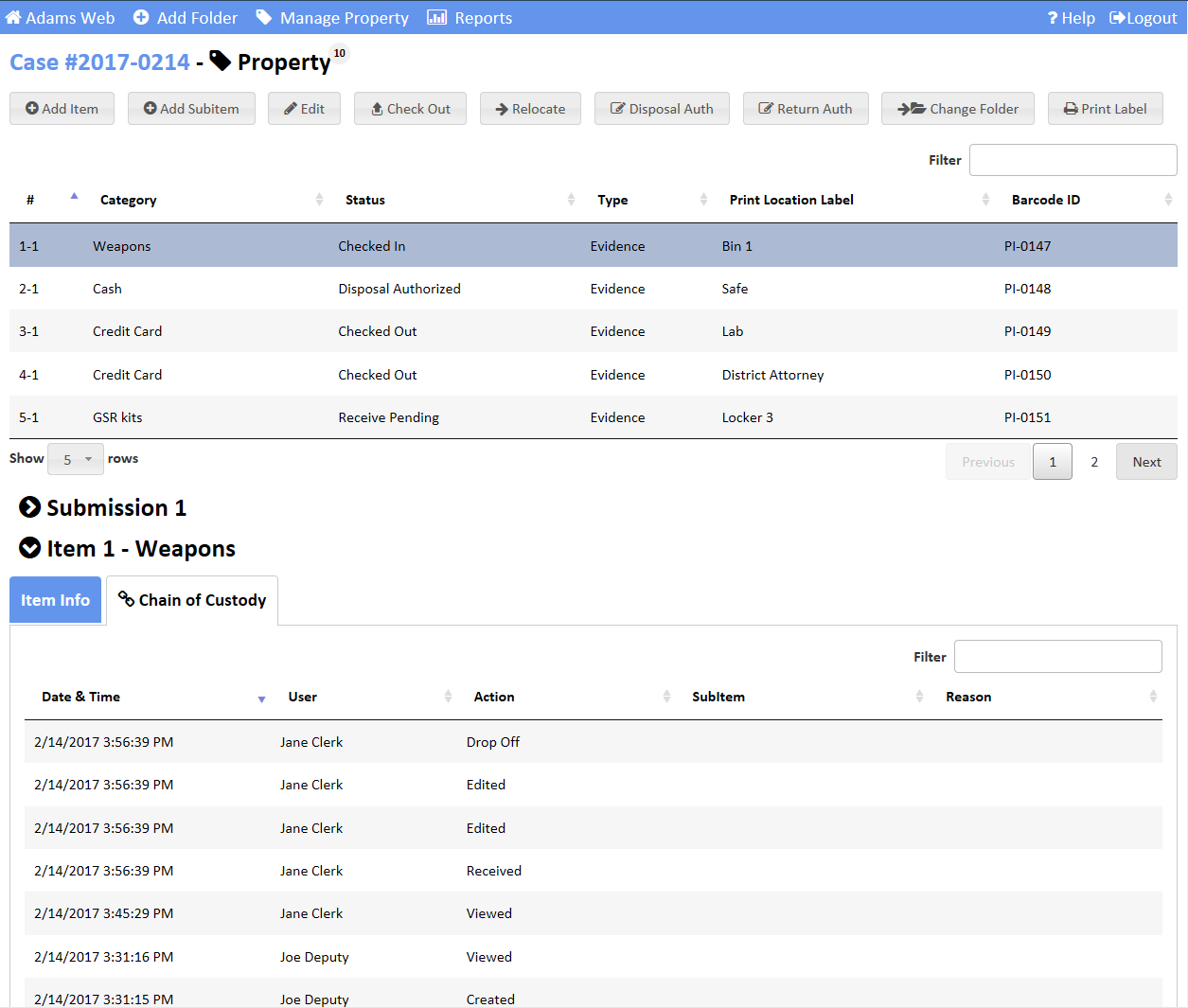Click the Adams Web home icon
This screenshot has width=1188, height=1008.
tap(13, 18)
